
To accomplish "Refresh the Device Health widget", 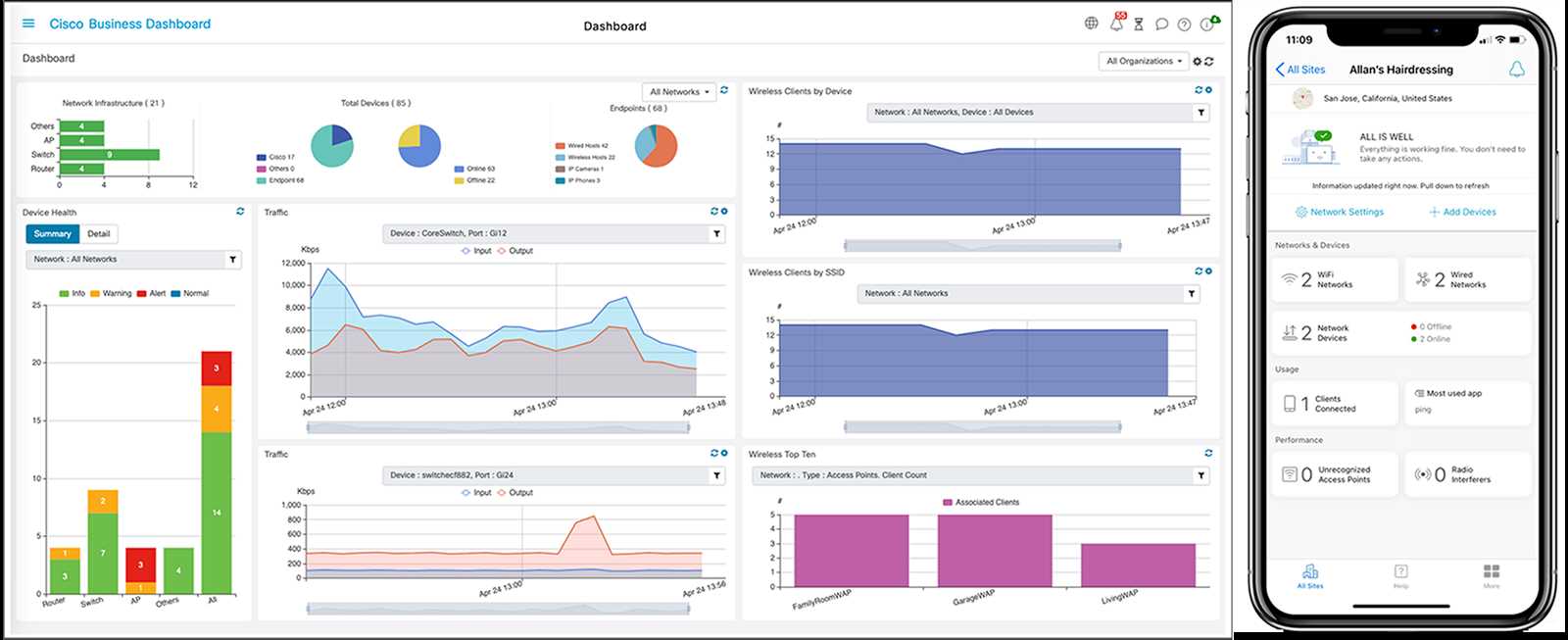I will 240,212.
